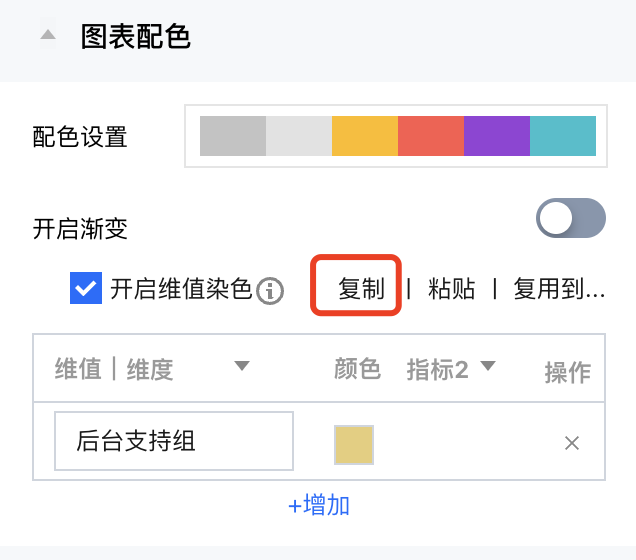The width and height of the screenshot is (636, 560).
Task: Pick the color swatch for 后台支持组
Action: point(354,445)
